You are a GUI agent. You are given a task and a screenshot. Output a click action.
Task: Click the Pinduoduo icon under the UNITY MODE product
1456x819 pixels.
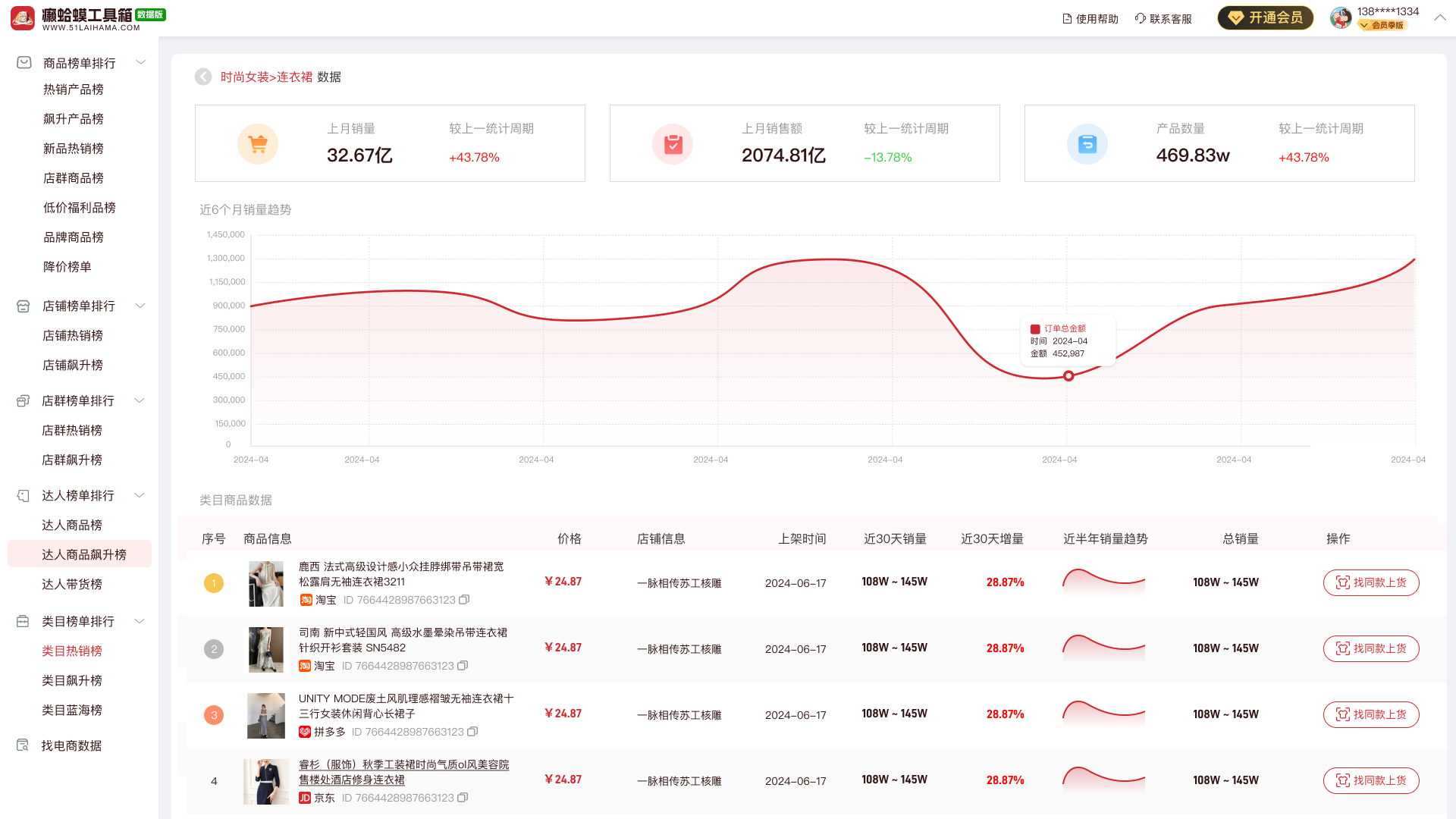pos(306,732)
